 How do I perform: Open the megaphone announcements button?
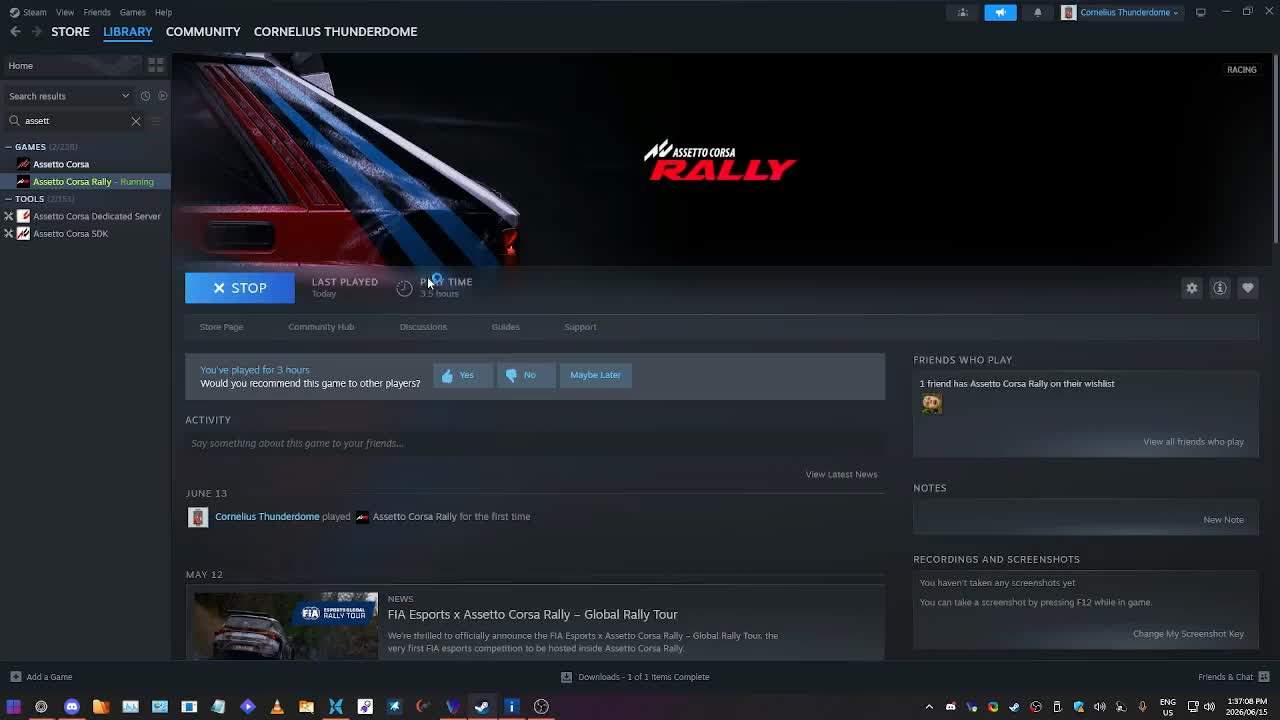pyautogui.click(x=1000, y=12)
